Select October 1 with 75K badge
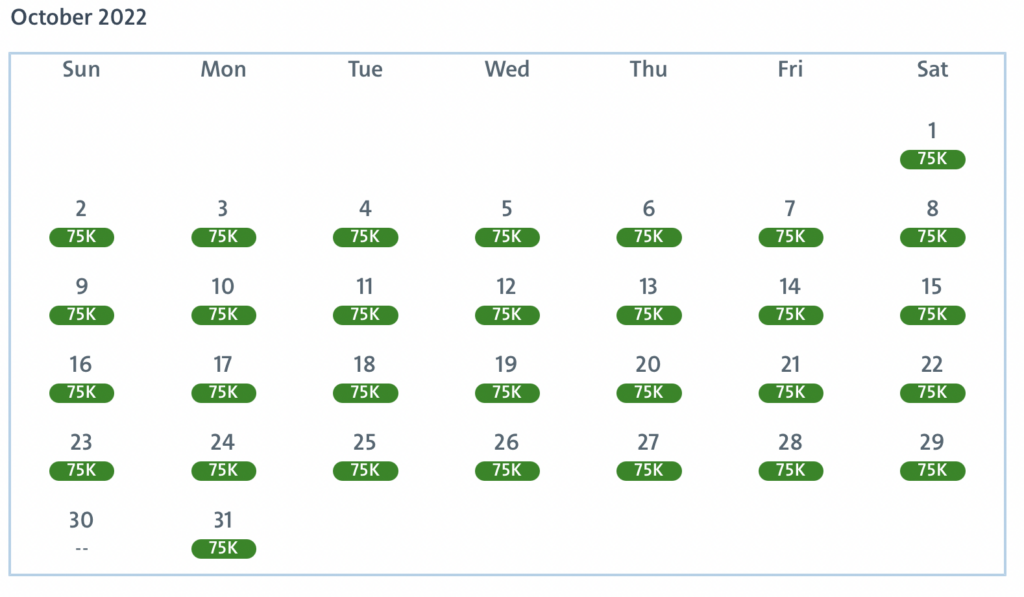1024x597 pixels. pyautogui.click(x=932, y=145)
